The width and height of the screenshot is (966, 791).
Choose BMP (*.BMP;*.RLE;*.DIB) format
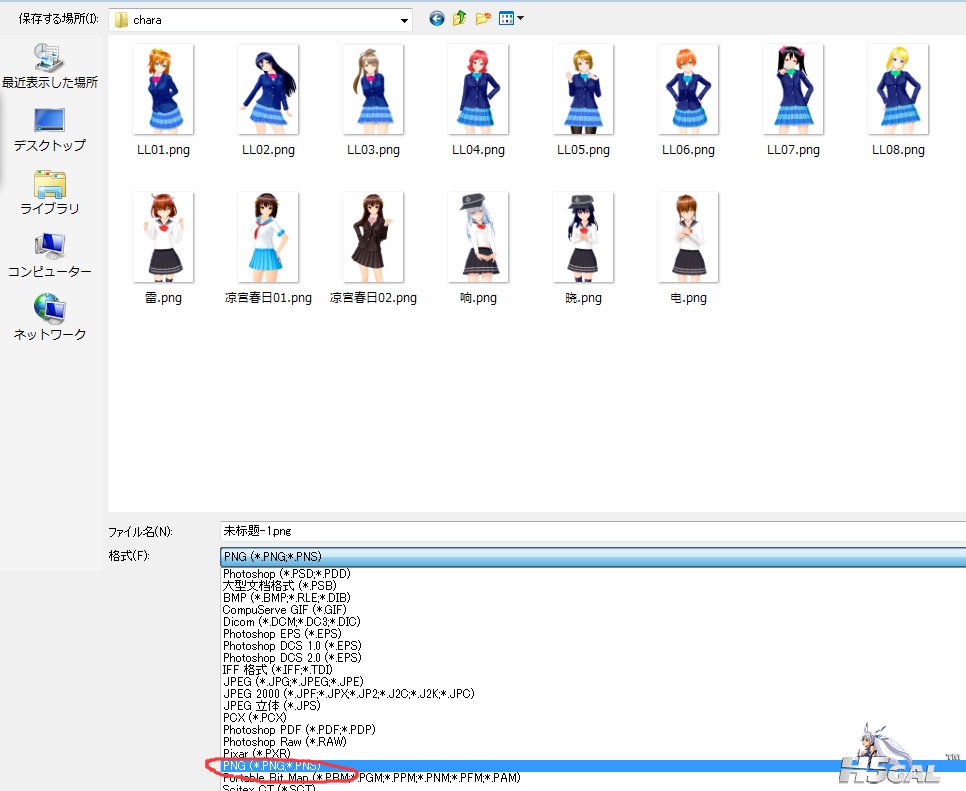click(286, 598)
